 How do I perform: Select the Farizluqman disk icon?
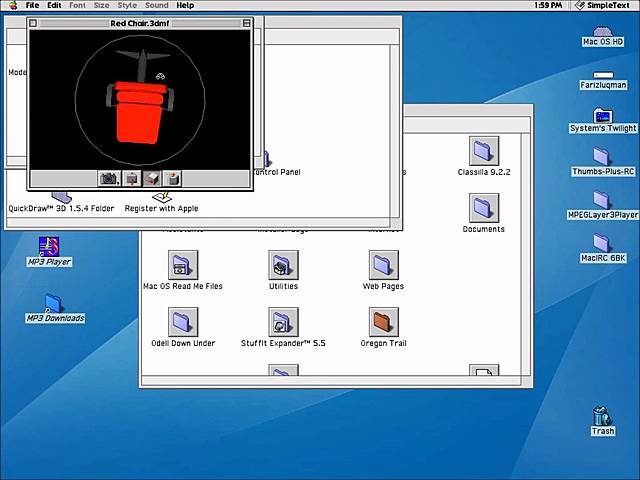pos(603,80)
